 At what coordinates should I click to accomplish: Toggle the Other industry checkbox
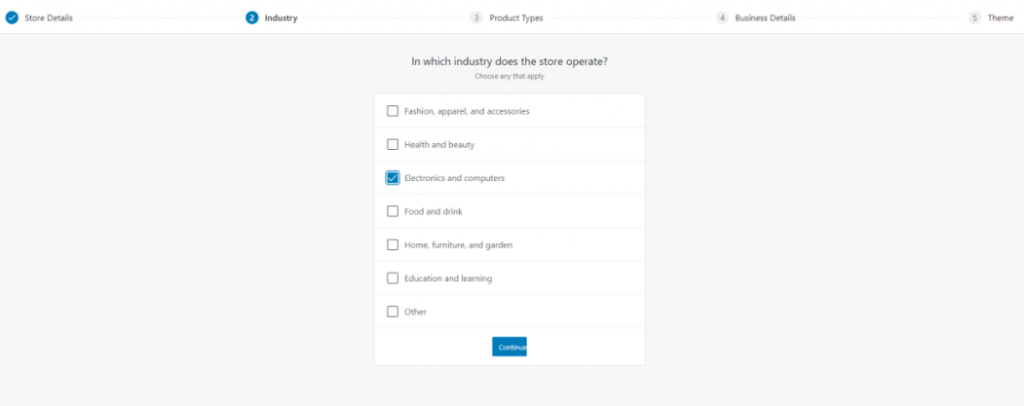[x=392, y=311]
